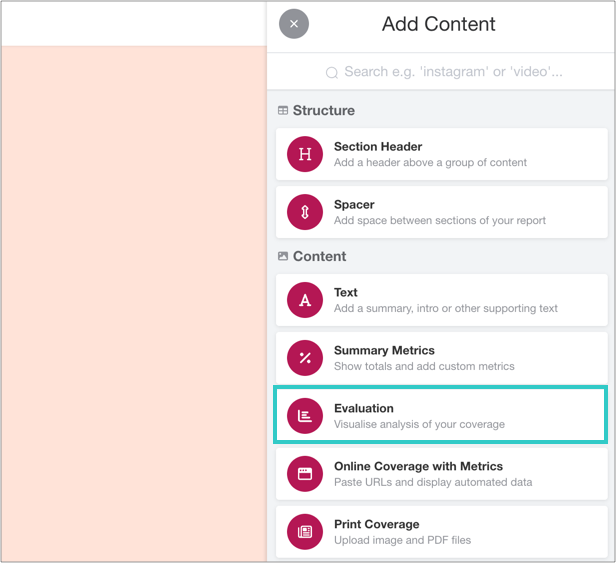Click the Text A icon
Screen dimensions: 616x563
pyautogui.click(x=305, y=300)
